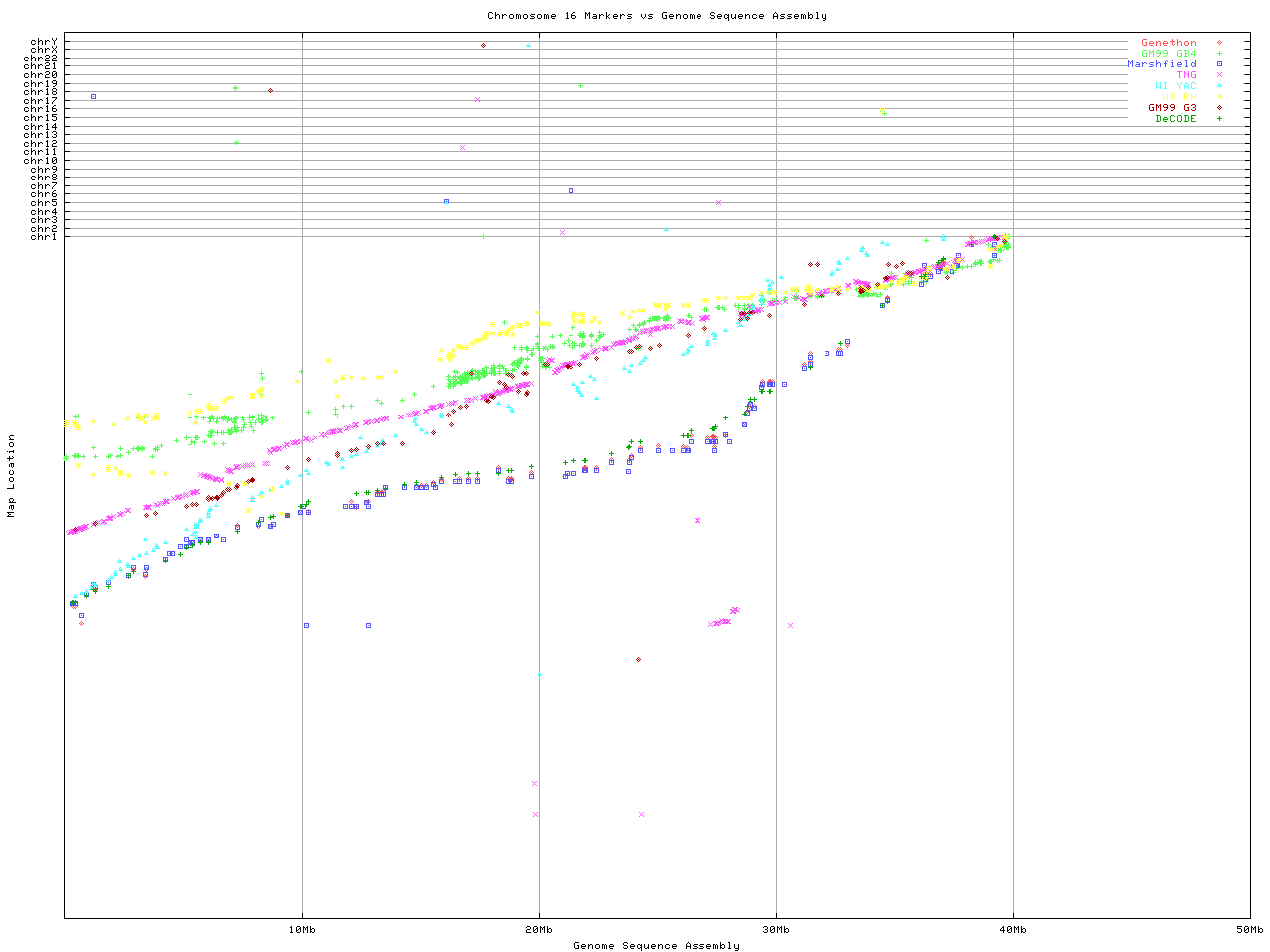1270x952 pixels.
Task: Click the chart title about Chromosome 16 Markers
Action: pyautogui.click(x=657, y=16)
